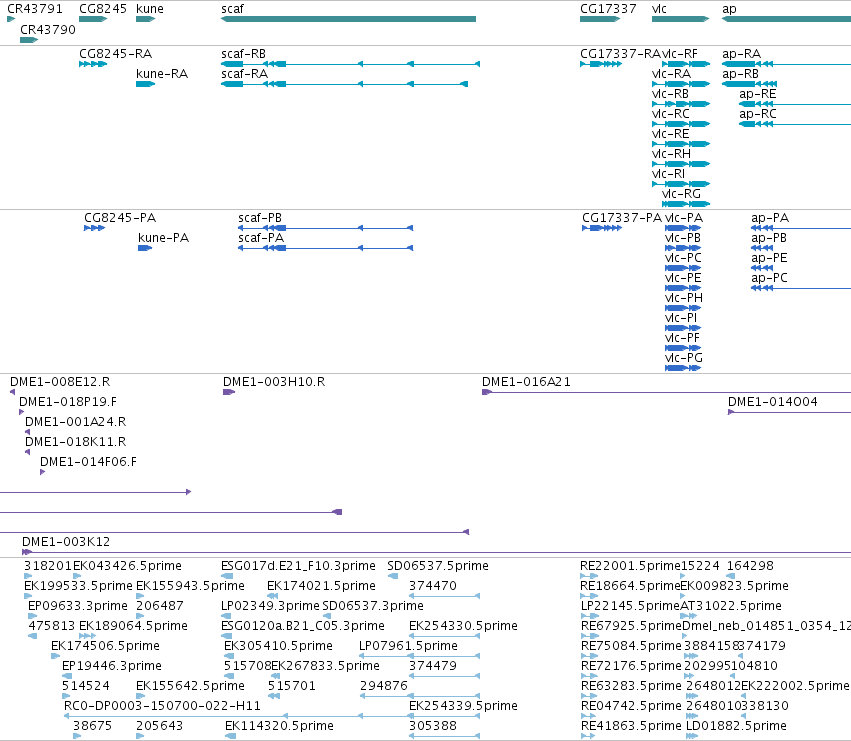Select the ap-PC protein label

pyautogui.click(x=770, y=277)
